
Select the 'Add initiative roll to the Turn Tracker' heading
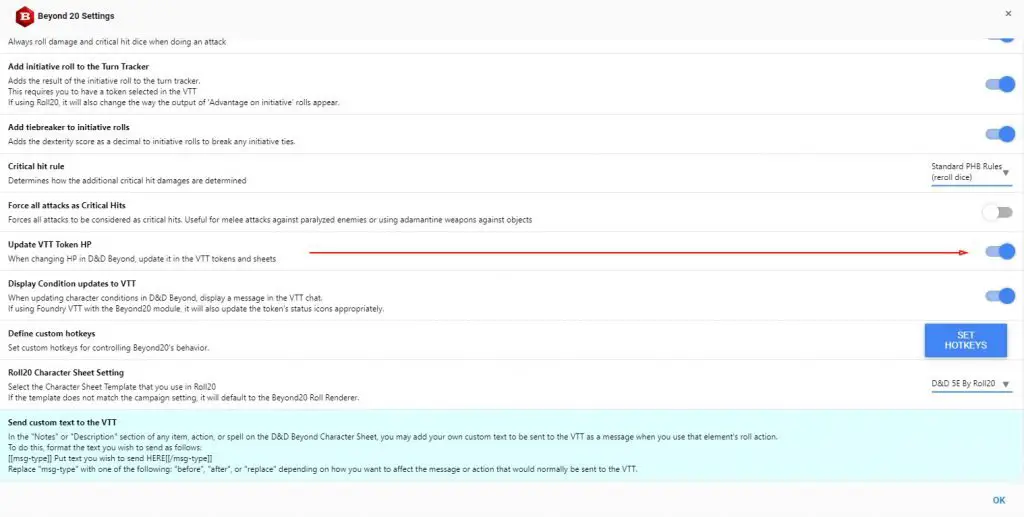[78, 67]
